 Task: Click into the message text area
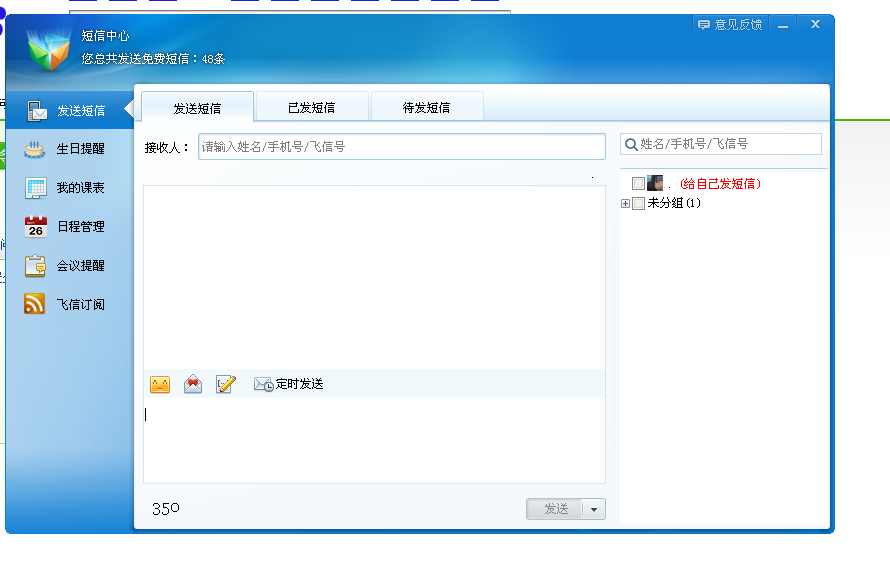click(374, 441)
